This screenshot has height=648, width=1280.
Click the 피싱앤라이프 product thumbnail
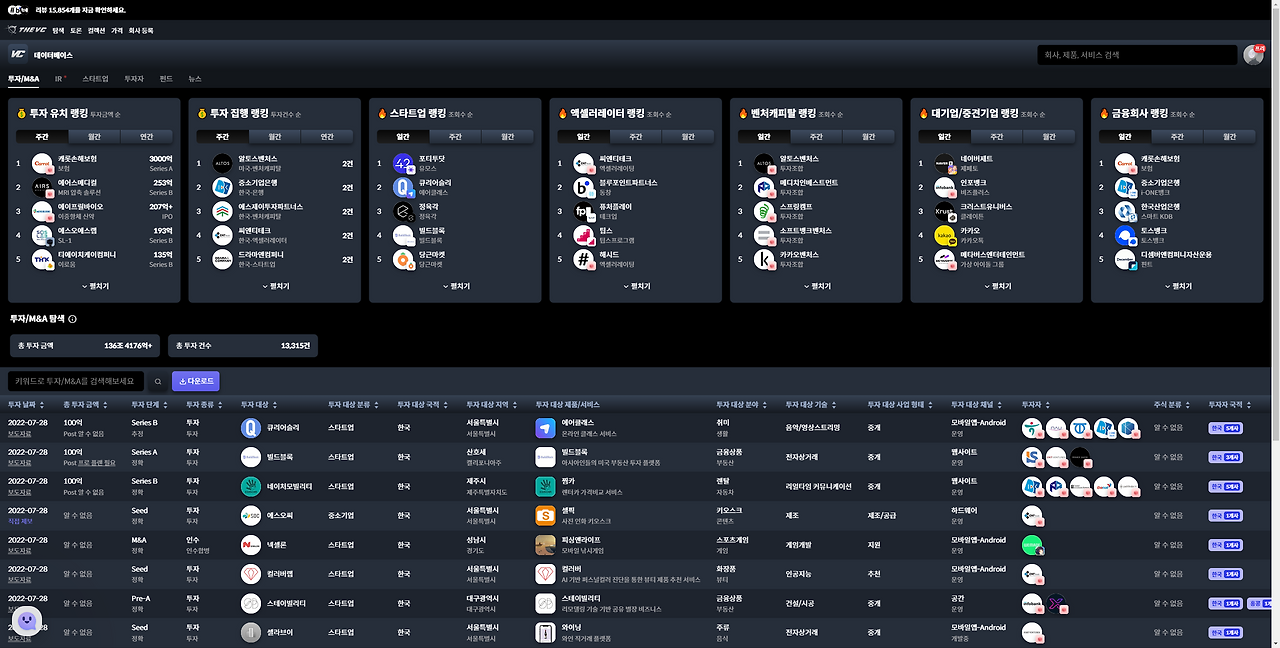545,545
